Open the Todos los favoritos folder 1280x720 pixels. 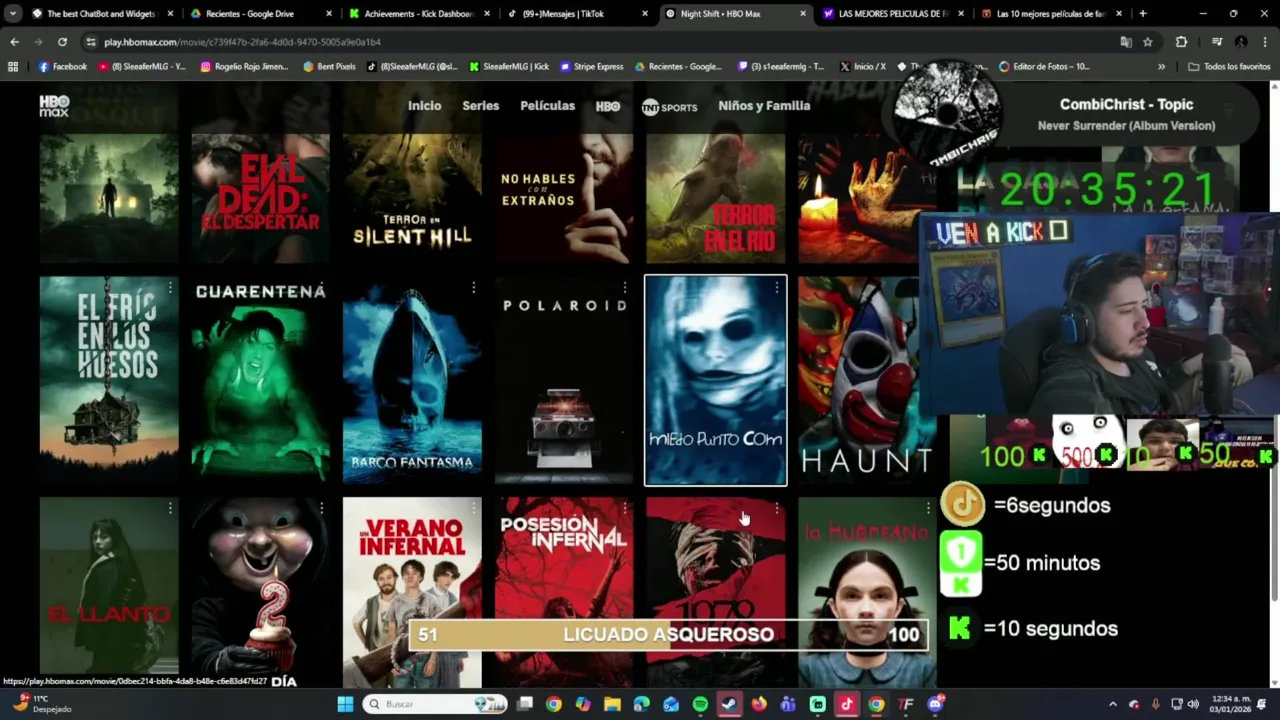pos(1229,66)
